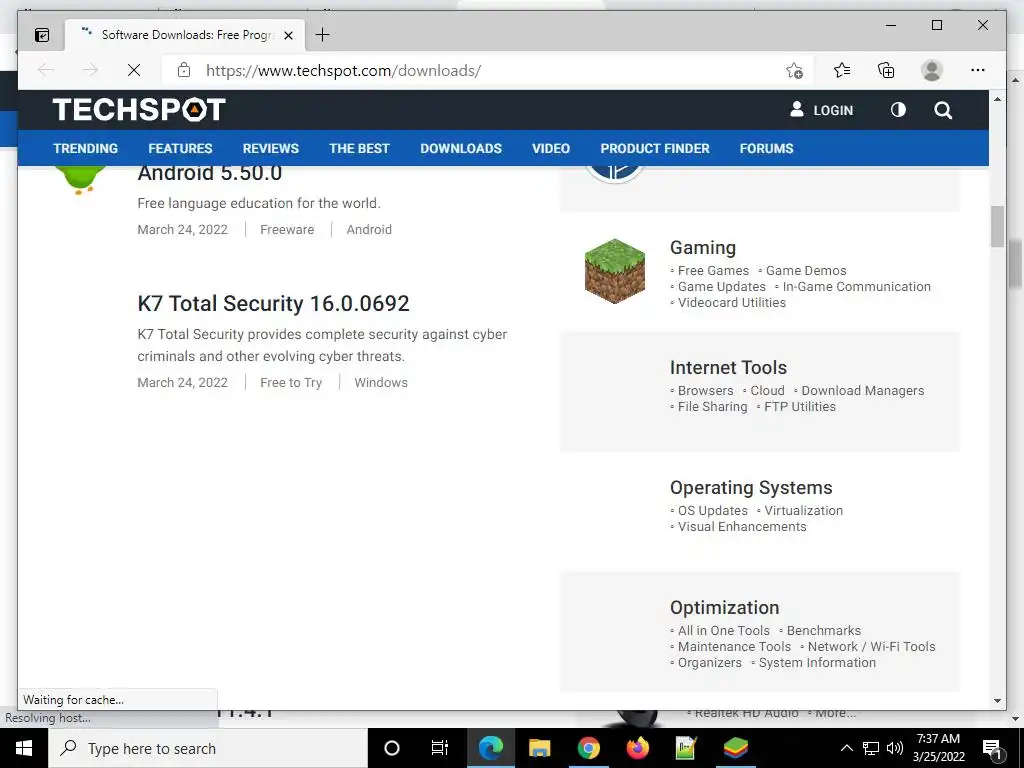1024x768 pixels.
Task: Open the Benchmarks subcategory link
Action: (824, 630)
